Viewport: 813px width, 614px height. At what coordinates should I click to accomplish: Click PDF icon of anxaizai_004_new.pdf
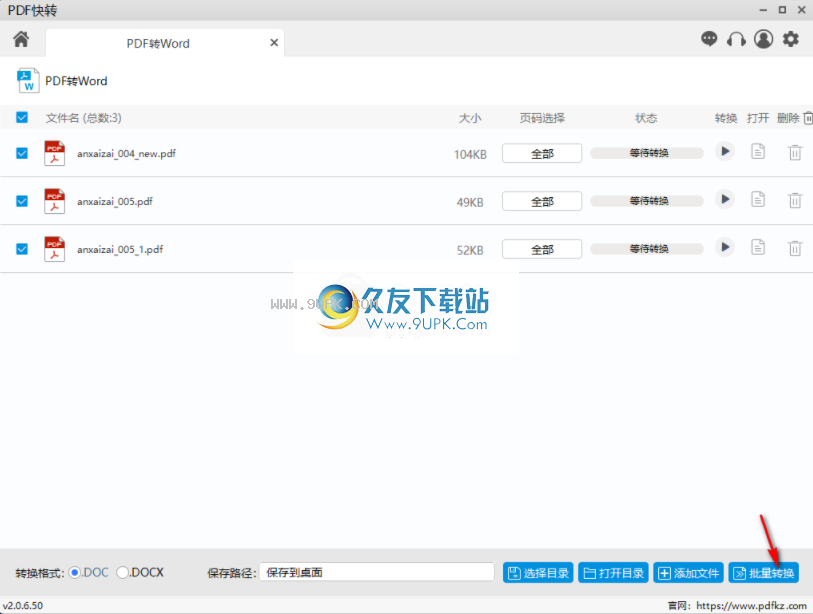pos(54,153)
